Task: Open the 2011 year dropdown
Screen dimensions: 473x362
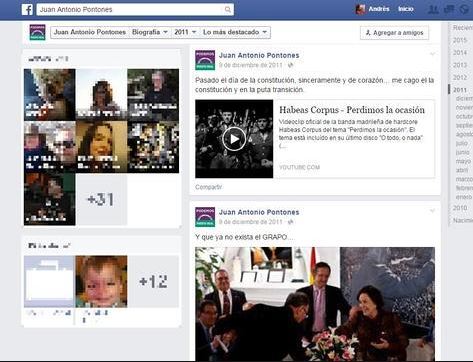Action: tap(185, 32)
